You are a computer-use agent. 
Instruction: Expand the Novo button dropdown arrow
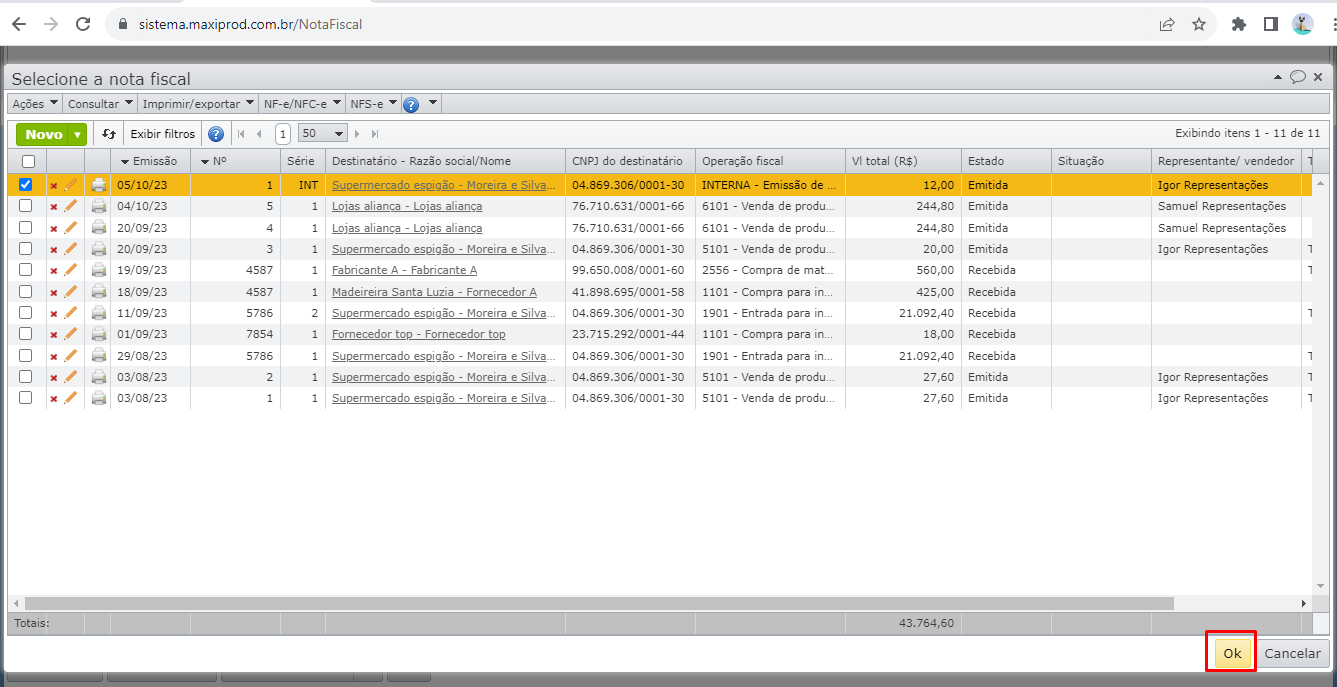pyautogui.click(x=77, y=134)
